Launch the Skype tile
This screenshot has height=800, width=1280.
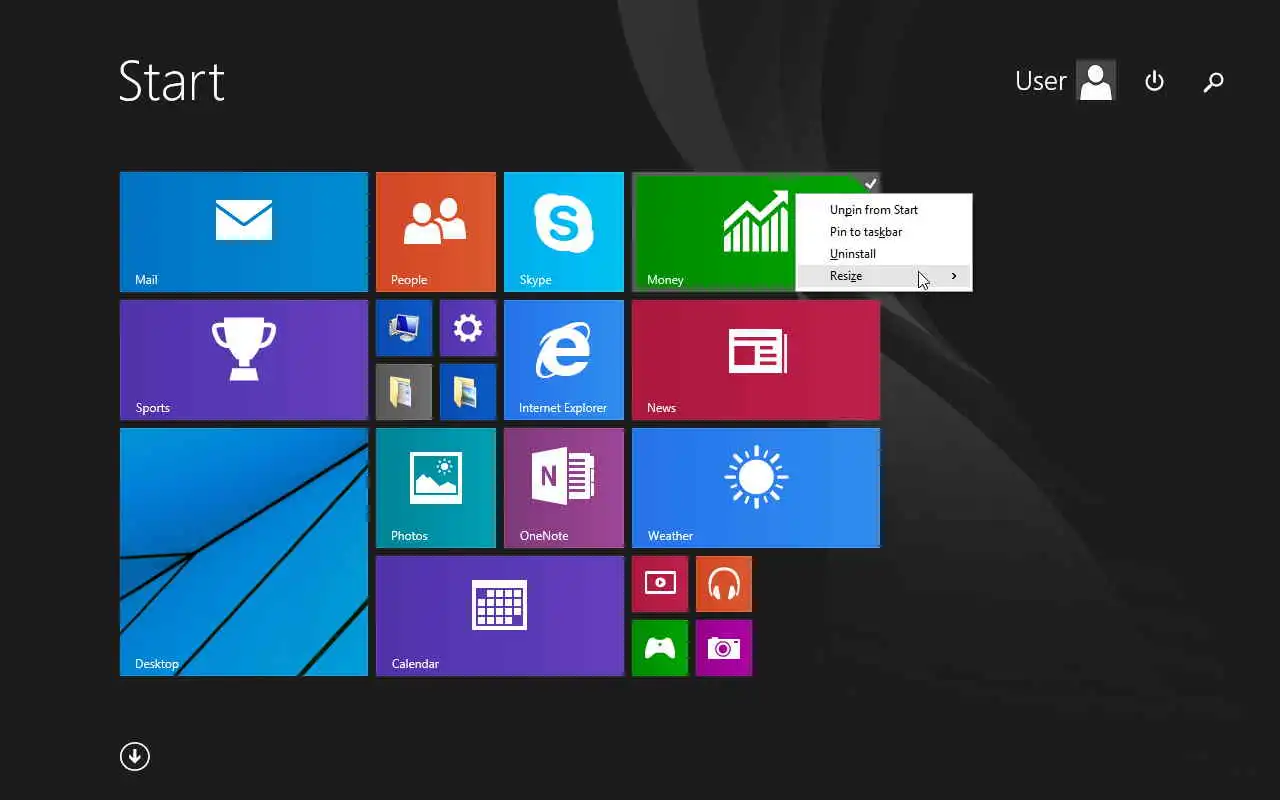(564, 232)
